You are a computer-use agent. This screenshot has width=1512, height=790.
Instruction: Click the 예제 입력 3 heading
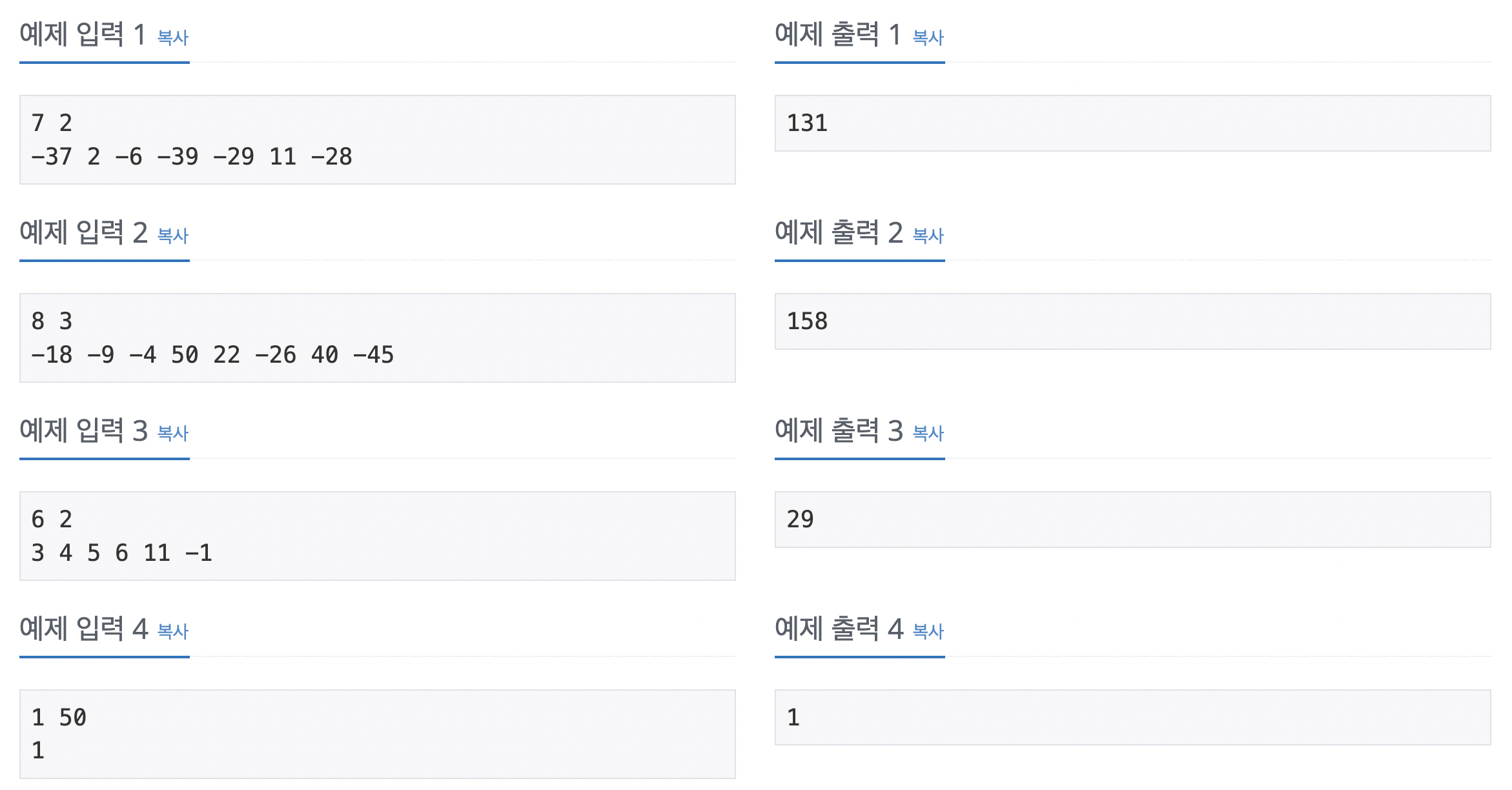pos(83,430)
